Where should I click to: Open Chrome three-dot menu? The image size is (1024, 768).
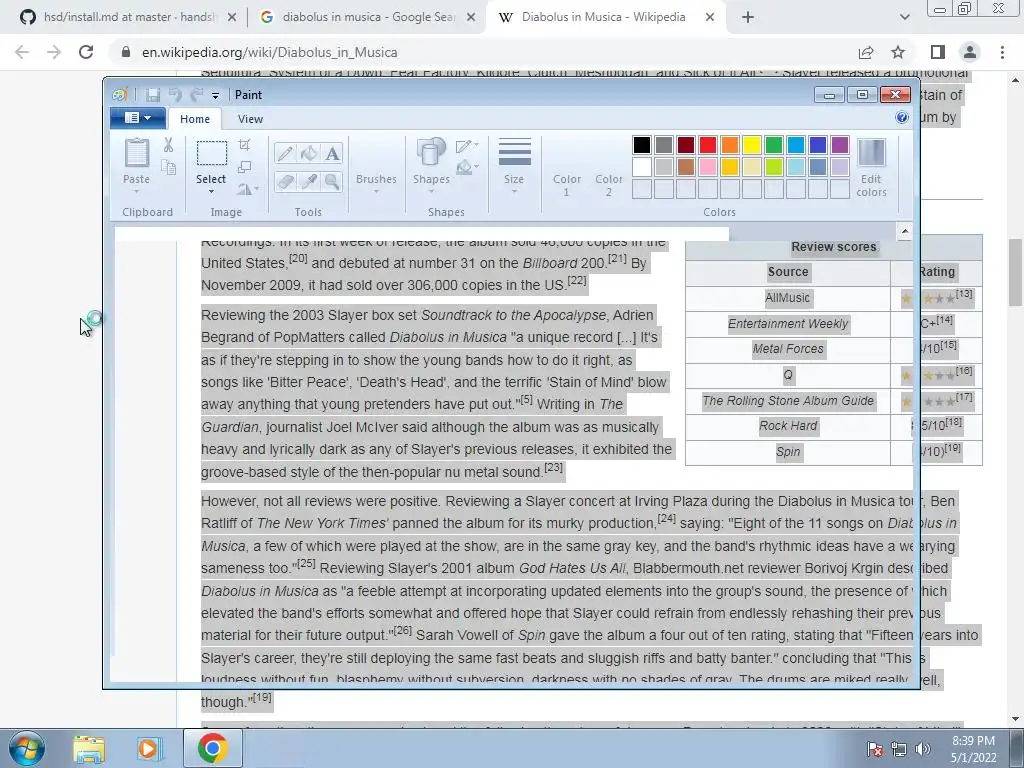click(1002, 52)
